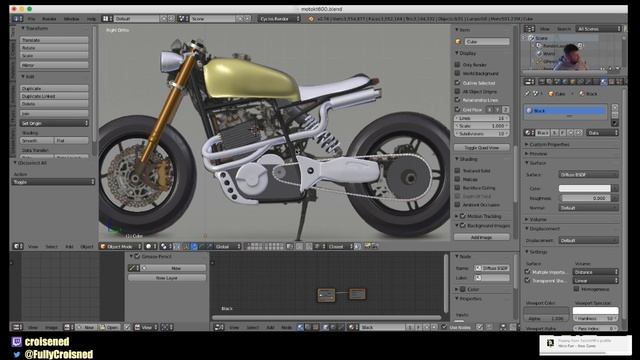Enable the Only Render checkbox
Viewport: 640px width, 360px height.
[458, 64]
